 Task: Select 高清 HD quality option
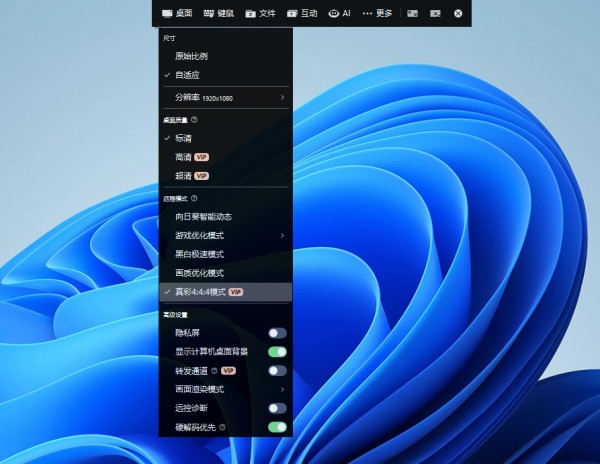point(226,157)
